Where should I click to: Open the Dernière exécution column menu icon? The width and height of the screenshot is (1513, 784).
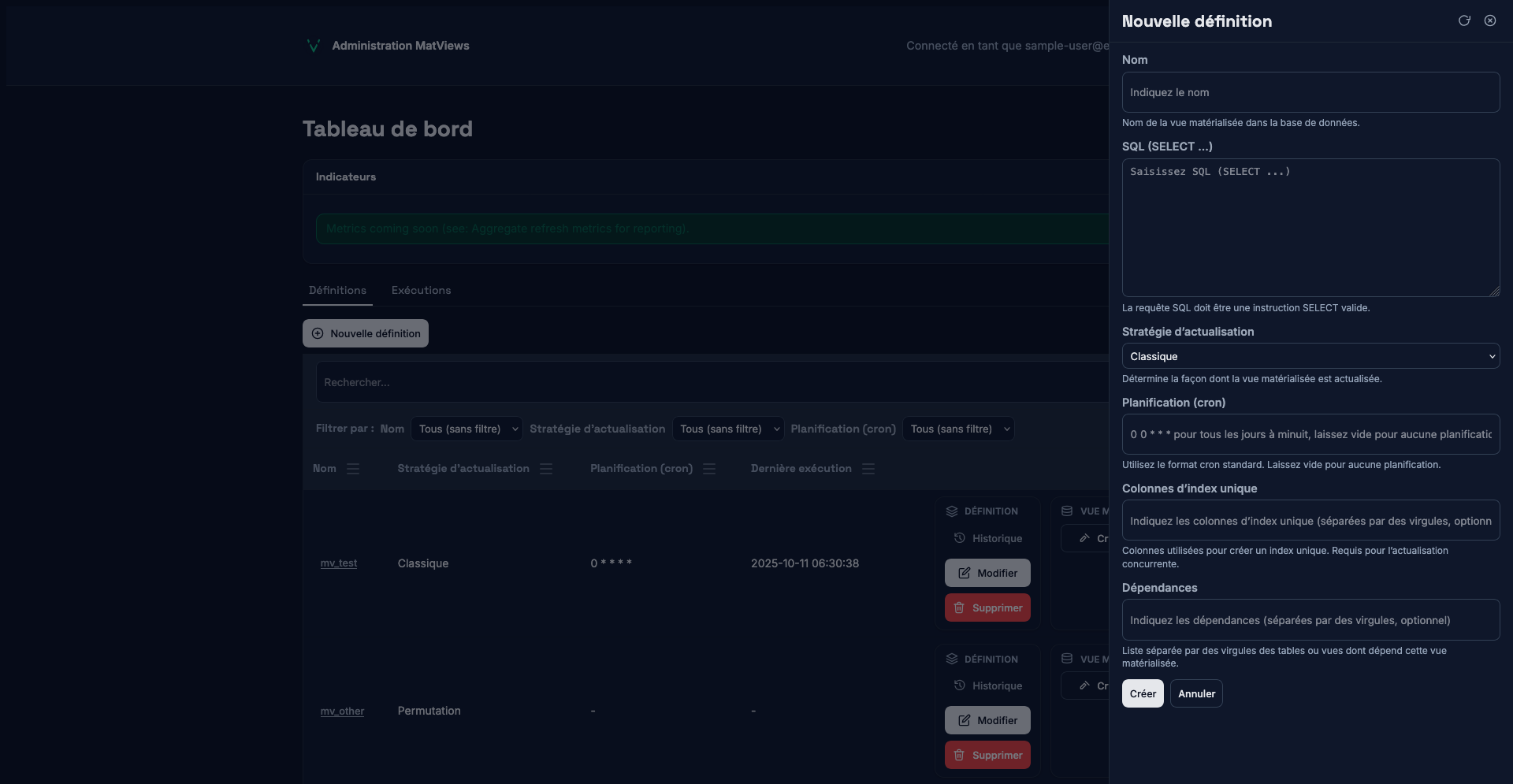pyautogui.click(x=868, y=469)
